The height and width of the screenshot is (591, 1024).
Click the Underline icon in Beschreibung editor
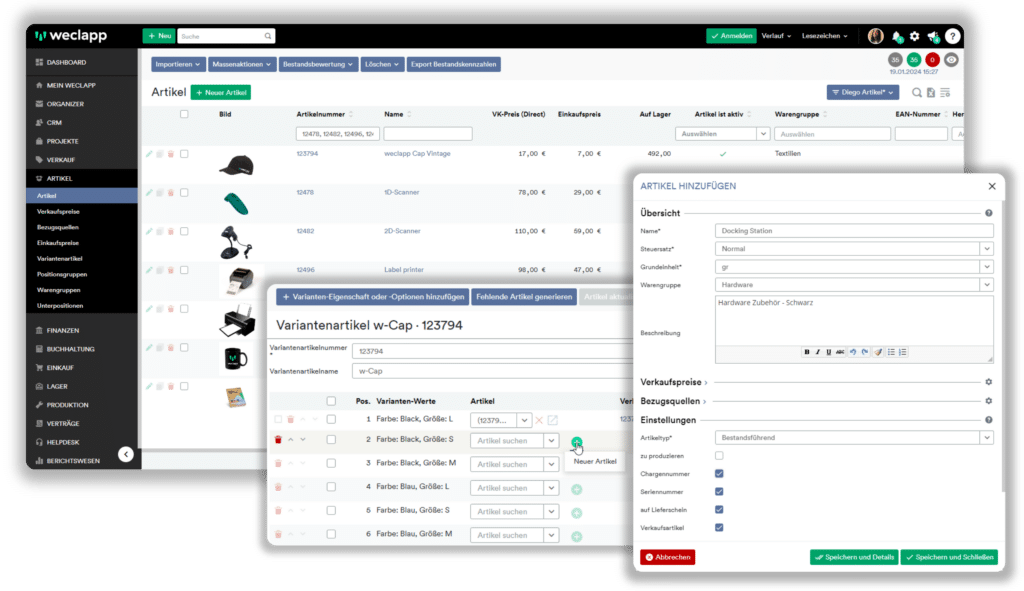(x=829, y=352)
